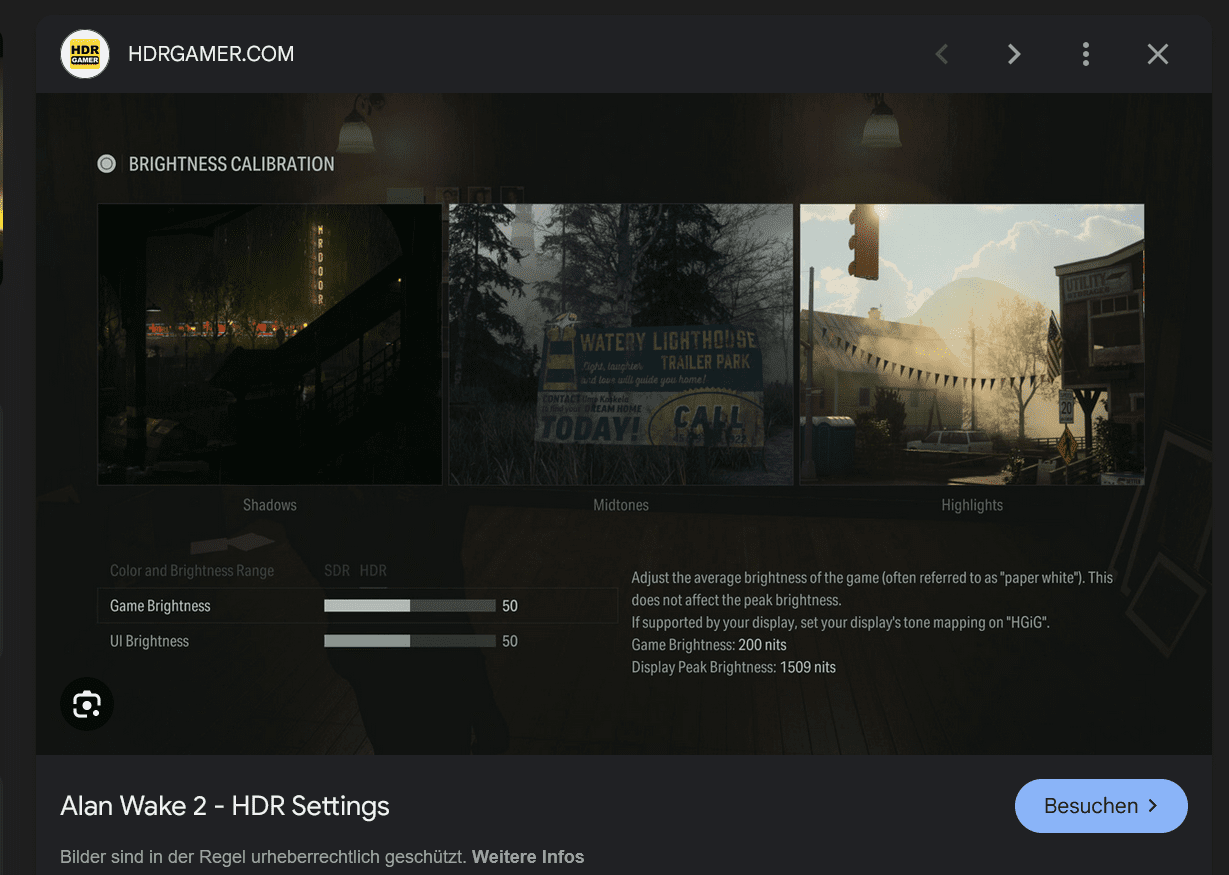Screen dimensions: 1229x875
Task: Click the HDRGAMER.COM site title
Action: pos(211,53)
